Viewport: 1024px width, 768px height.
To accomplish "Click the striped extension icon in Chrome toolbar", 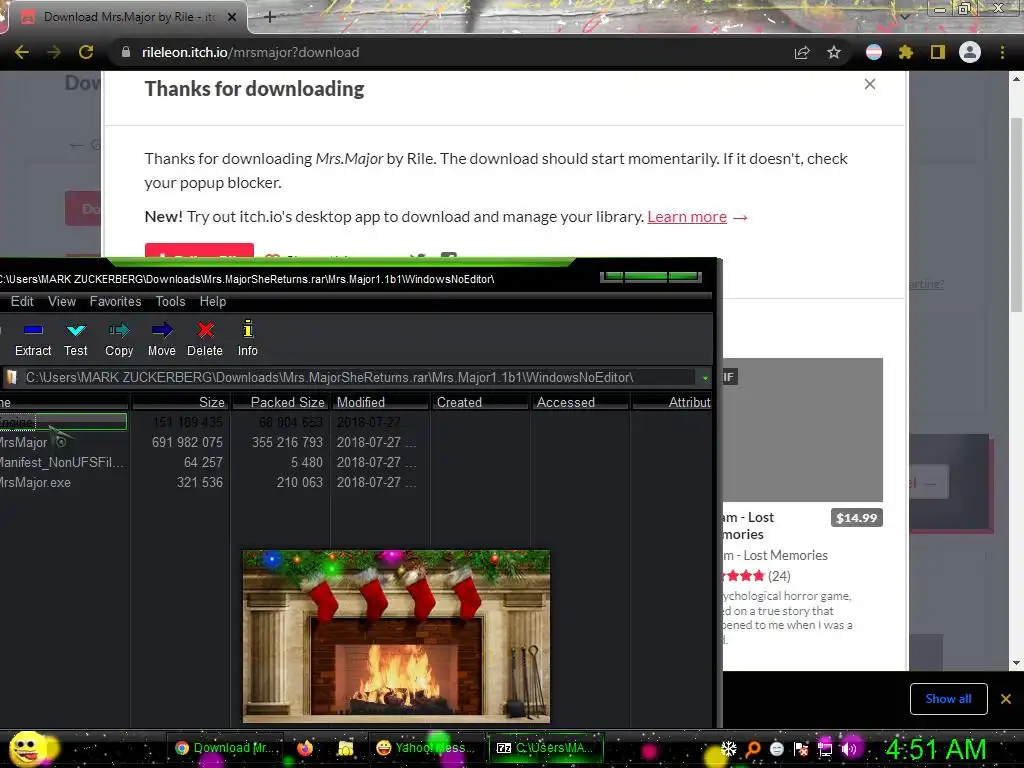I will point(874,52).
